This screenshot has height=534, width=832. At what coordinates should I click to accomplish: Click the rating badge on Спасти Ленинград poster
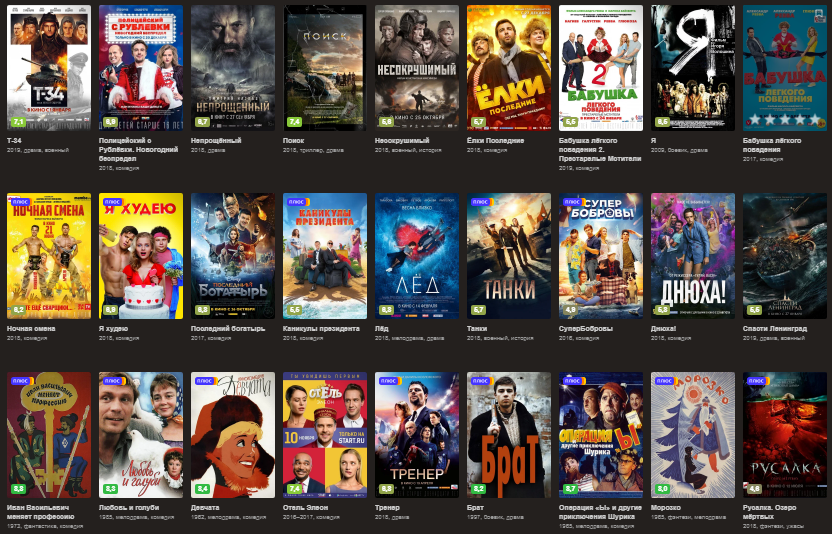pos(755,309)
